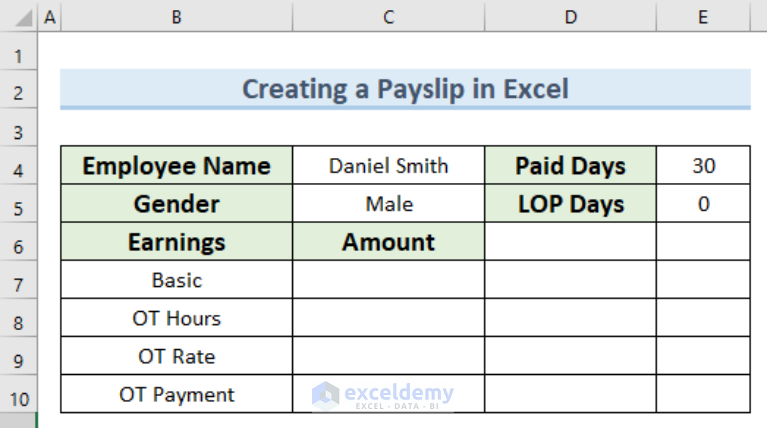The height and width of the screenshot is (428, 767).
Task: Select the empty Basic amount cell
Action: pos(388,280)
